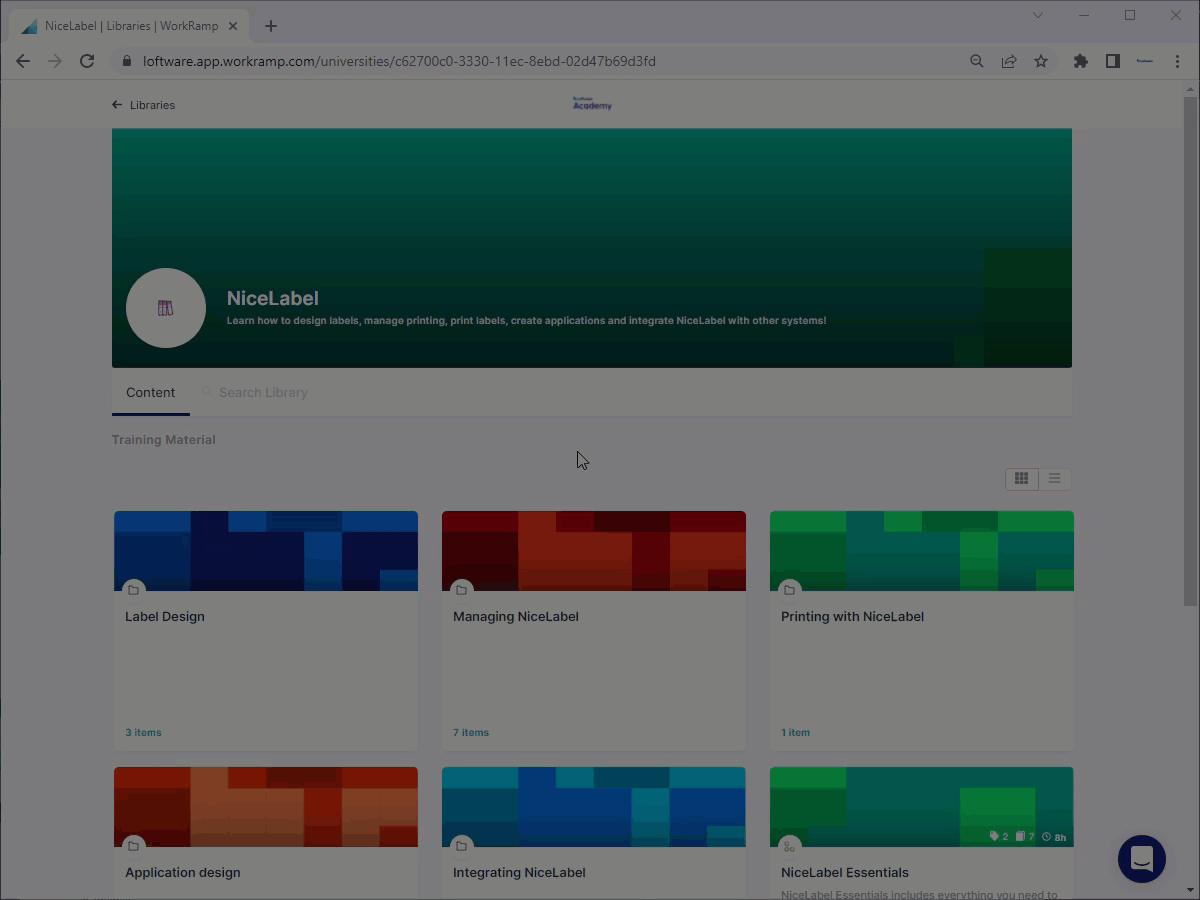Viewport: 1200px width, 900px height.
Task: Open the Printing with NiceLabel title
Action: pos(852,617)
